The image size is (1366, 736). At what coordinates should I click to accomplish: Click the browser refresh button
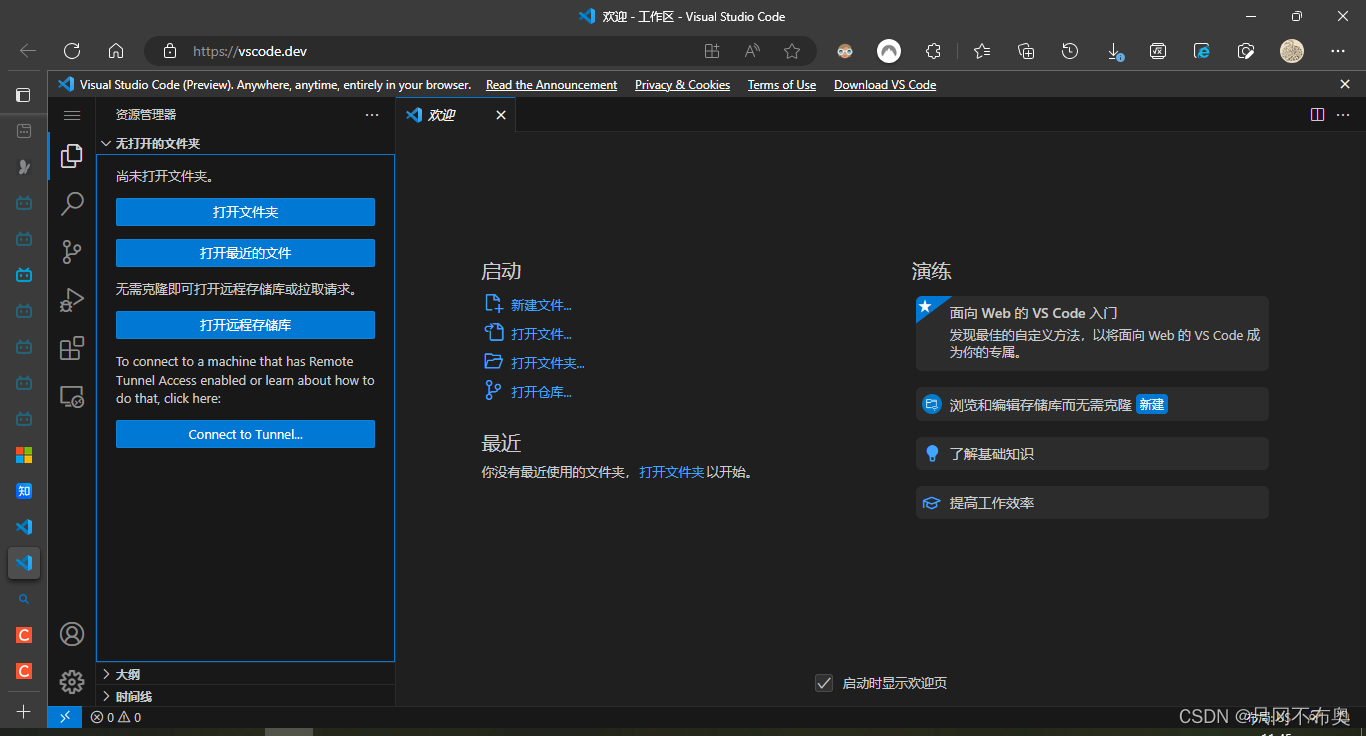72,51
